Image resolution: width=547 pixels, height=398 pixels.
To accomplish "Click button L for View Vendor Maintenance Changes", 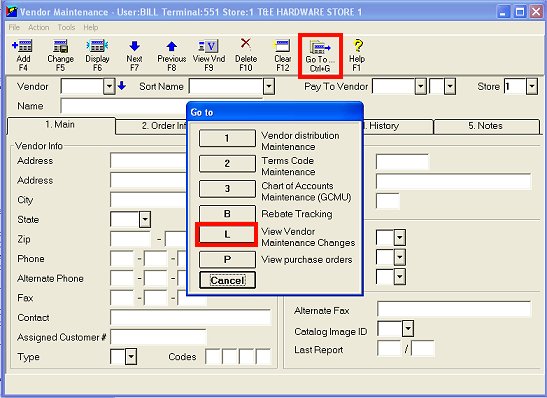I will (227, 234).
